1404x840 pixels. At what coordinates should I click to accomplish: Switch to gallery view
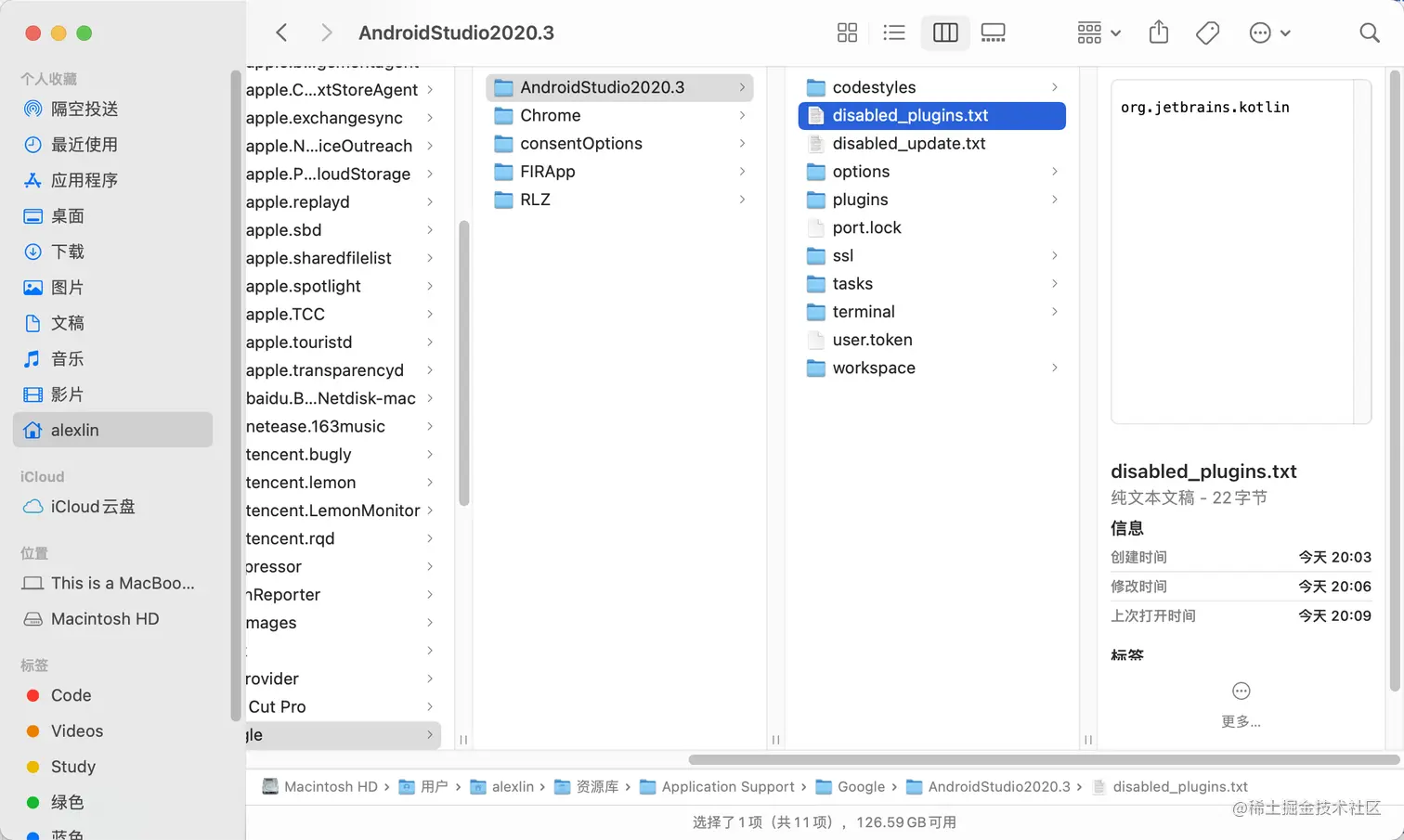tap(994, 32)
